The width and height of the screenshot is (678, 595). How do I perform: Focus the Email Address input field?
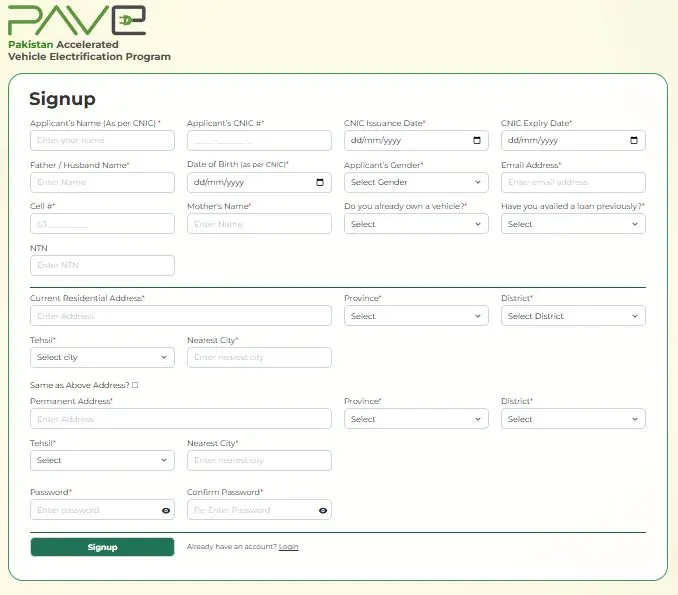tap(573, 183)
